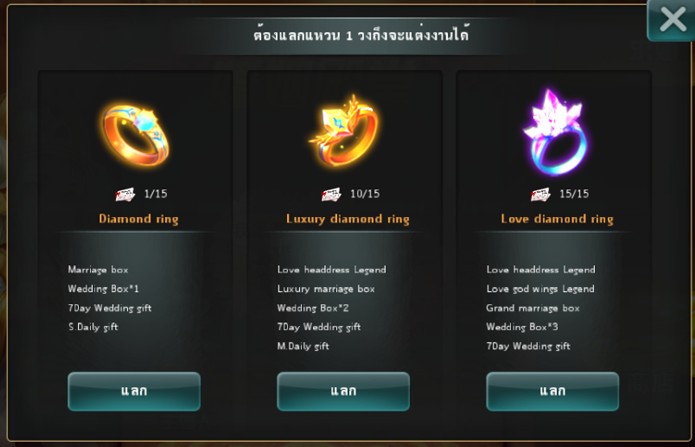The width and height of the screenshot is (695, 447).
Task: Select the Marriage box reward entry
Action: coord(98,270)
